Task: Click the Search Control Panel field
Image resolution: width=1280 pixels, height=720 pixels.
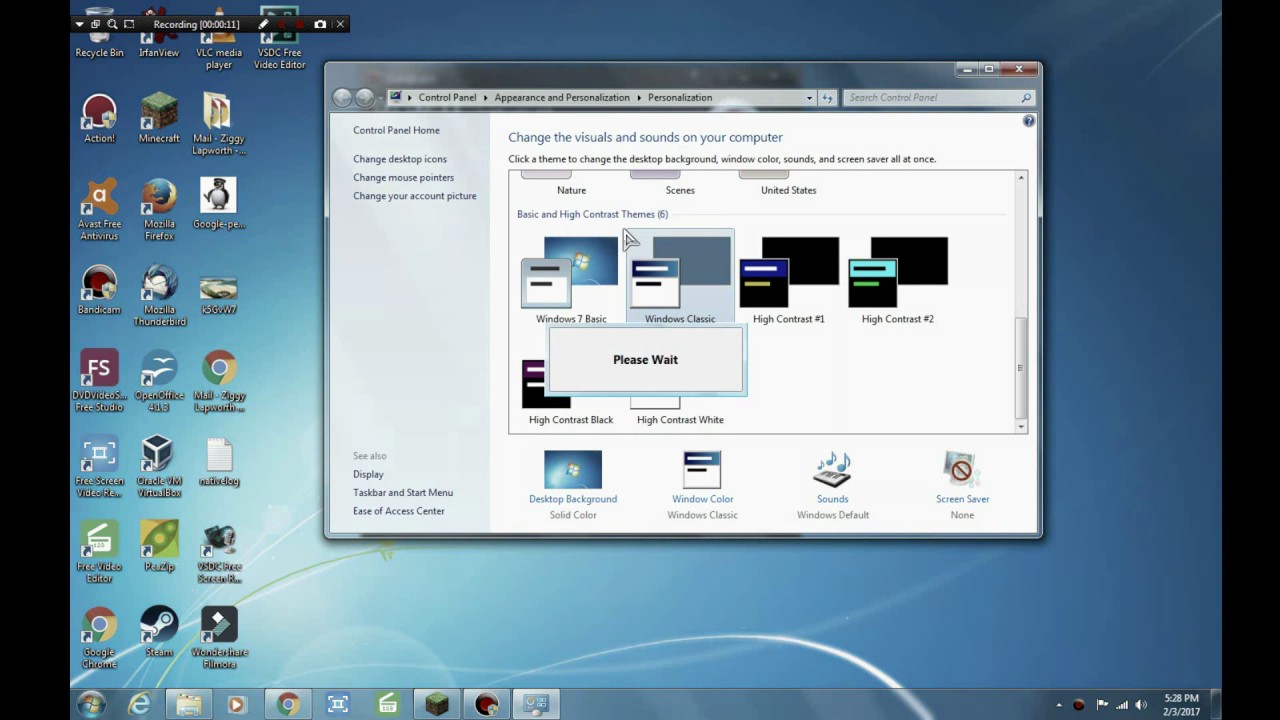Action: pos(938,98)
